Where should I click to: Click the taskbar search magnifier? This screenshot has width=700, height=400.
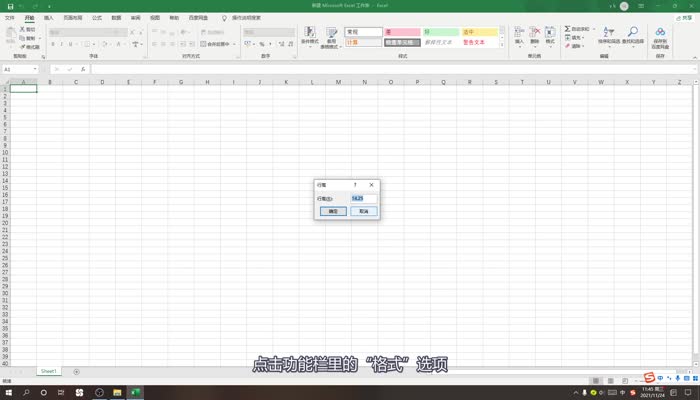26,392
